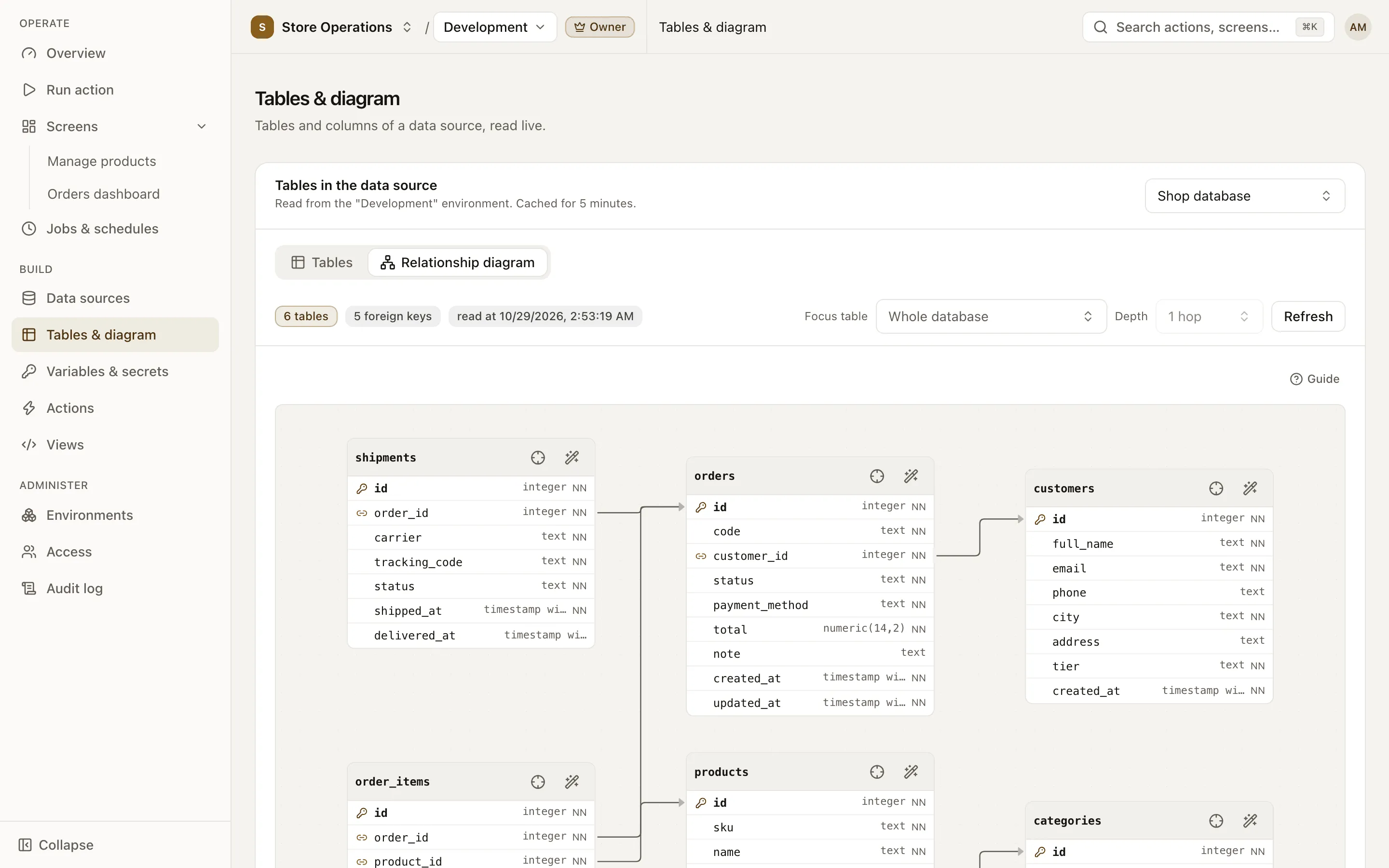Open Jobs & schedules page
This screenshot has width=1389, height=868.
click(115, 229)
